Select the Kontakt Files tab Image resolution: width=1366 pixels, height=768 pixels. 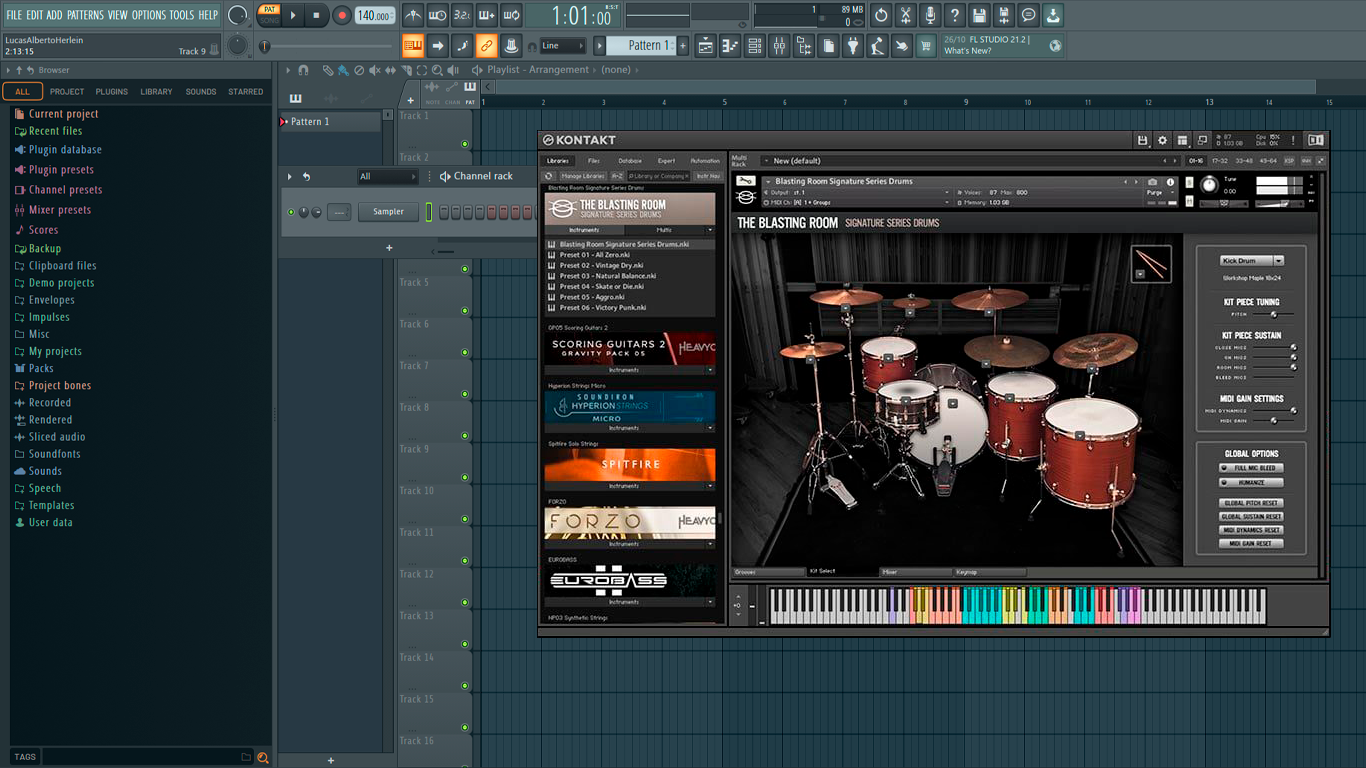(594, 161)
